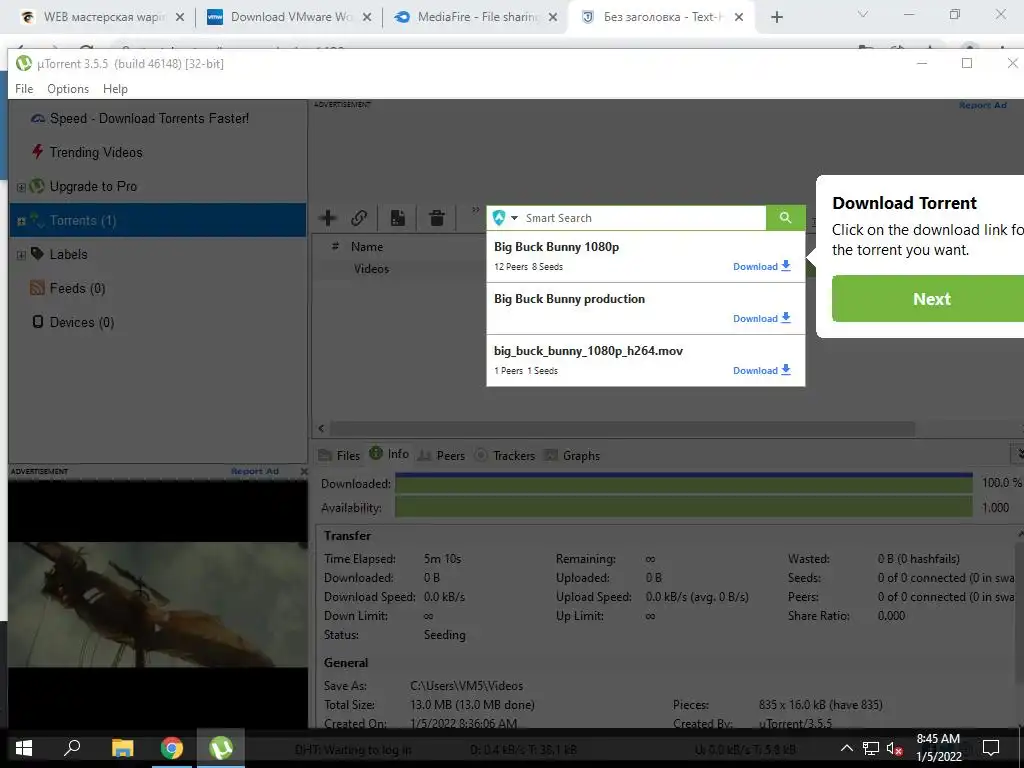The height and width of the screenshot is (768, 1024).
Task: Open a new browser tab
Action: pyautogui.click(x=776, y=17)
